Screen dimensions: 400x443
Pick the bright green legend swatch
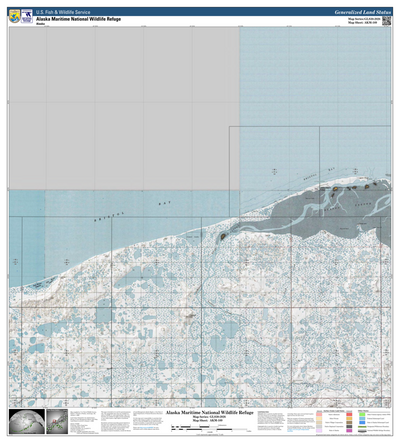[362, 414]
